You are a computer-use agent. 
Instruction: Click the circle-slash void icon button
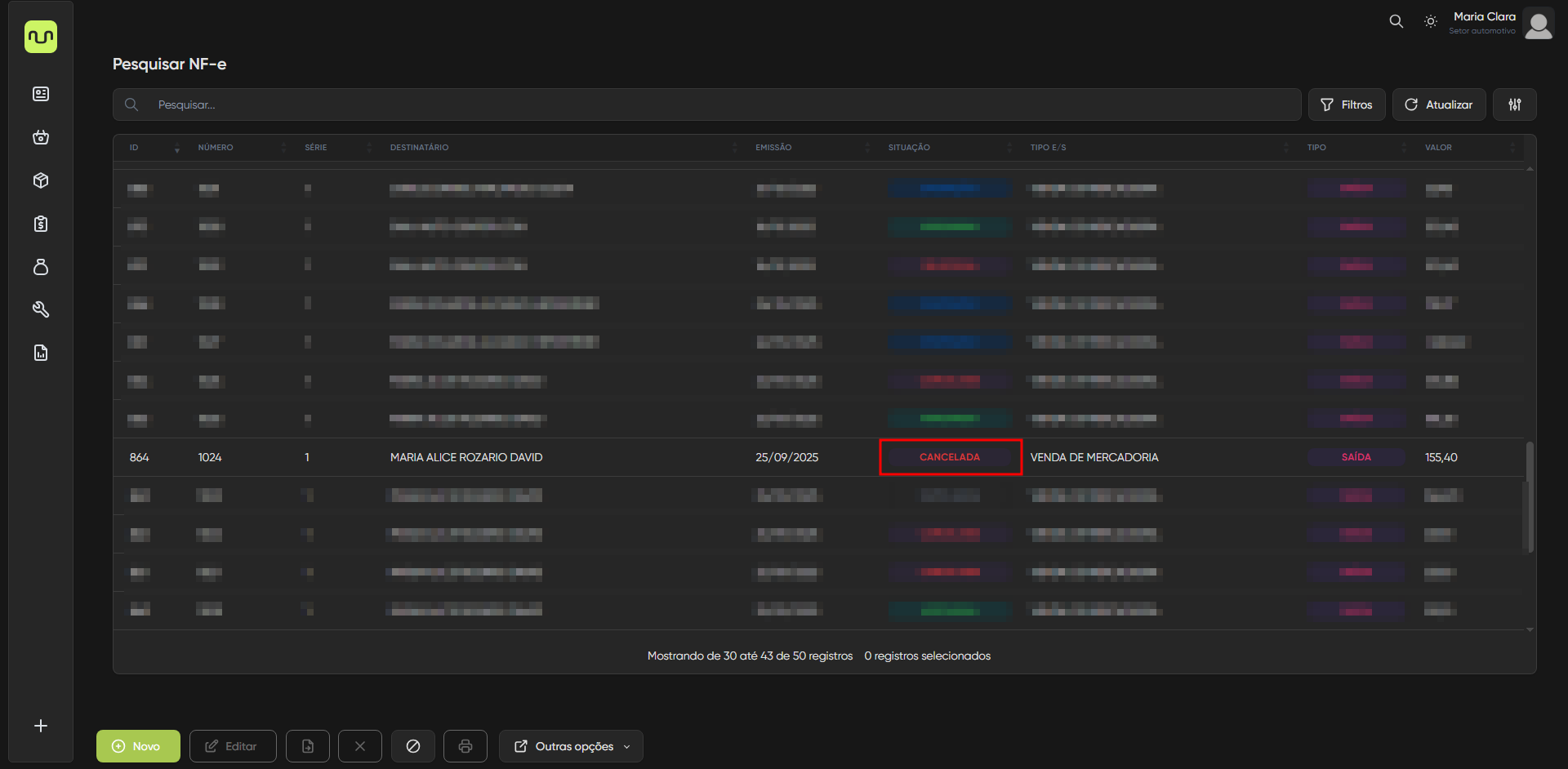[x=412, y=746]
